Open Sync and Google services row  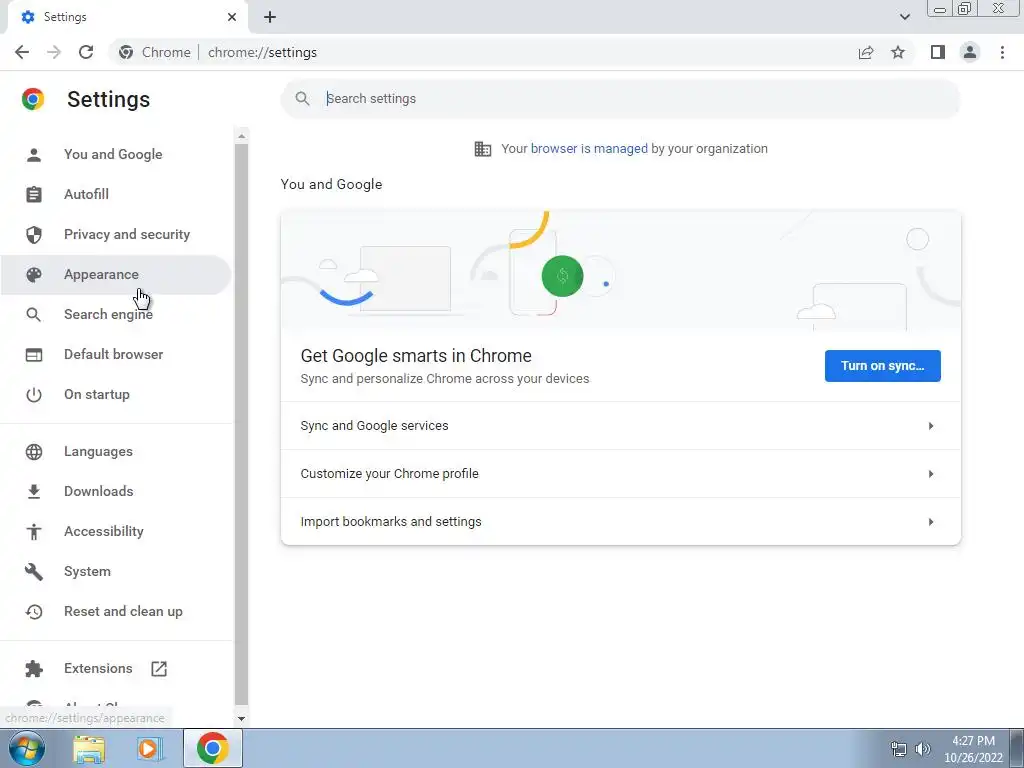[x=620, y=426]
